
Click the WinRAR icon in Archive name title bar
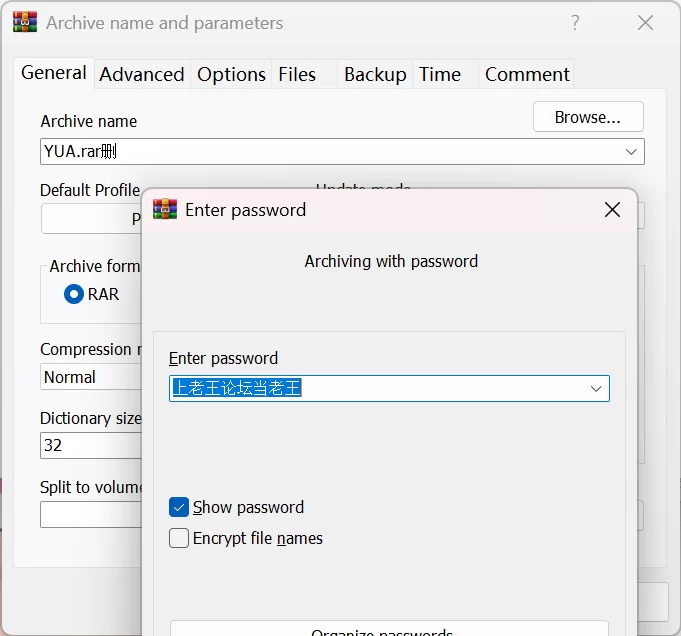click(25, 22)
